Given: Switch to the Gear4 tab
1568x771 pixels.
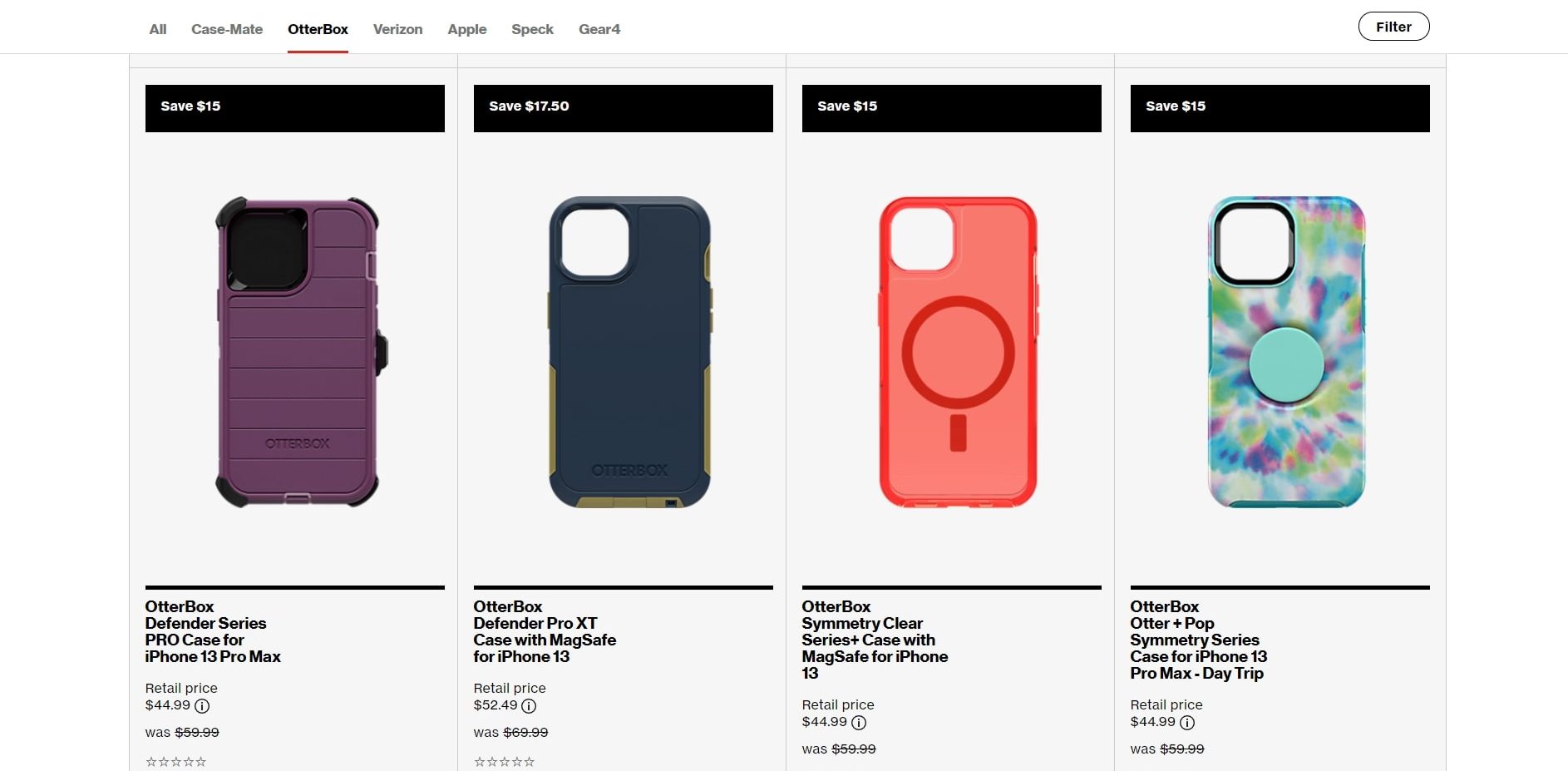Looking at the screenshot, I should 599,29.
